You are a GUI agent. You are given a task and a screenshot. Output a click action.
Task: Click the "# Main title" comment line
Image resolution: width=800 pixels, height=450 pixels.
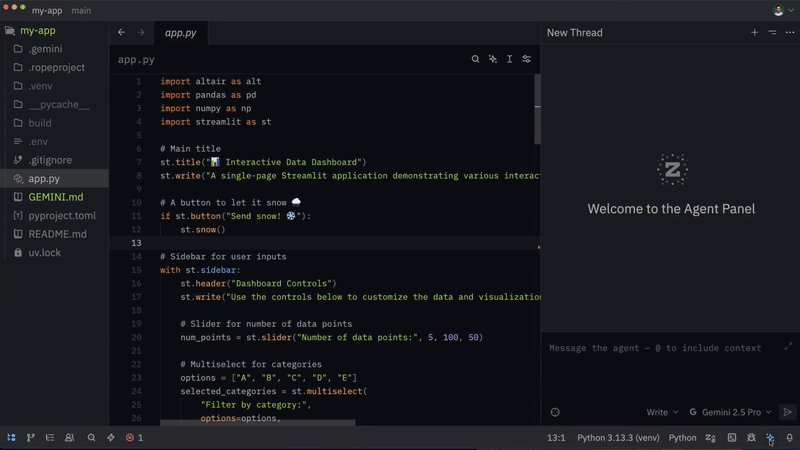click(x=190, y=148)
